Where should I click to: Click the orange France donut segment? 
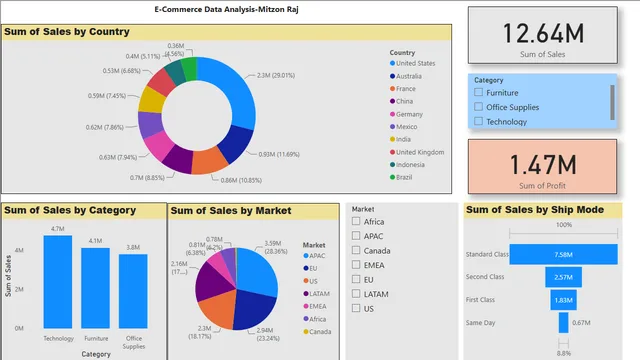coord(209,160)
